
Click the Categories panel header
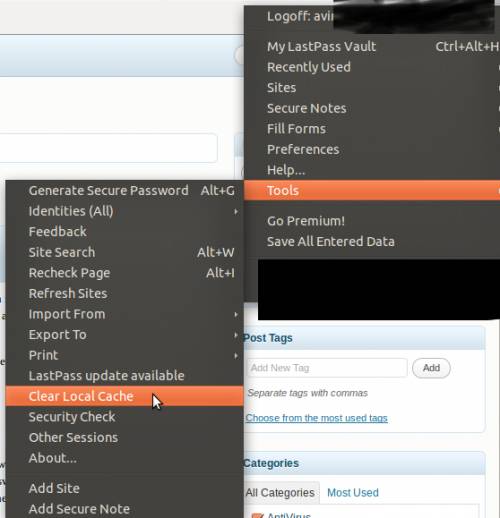click(364, 463)
